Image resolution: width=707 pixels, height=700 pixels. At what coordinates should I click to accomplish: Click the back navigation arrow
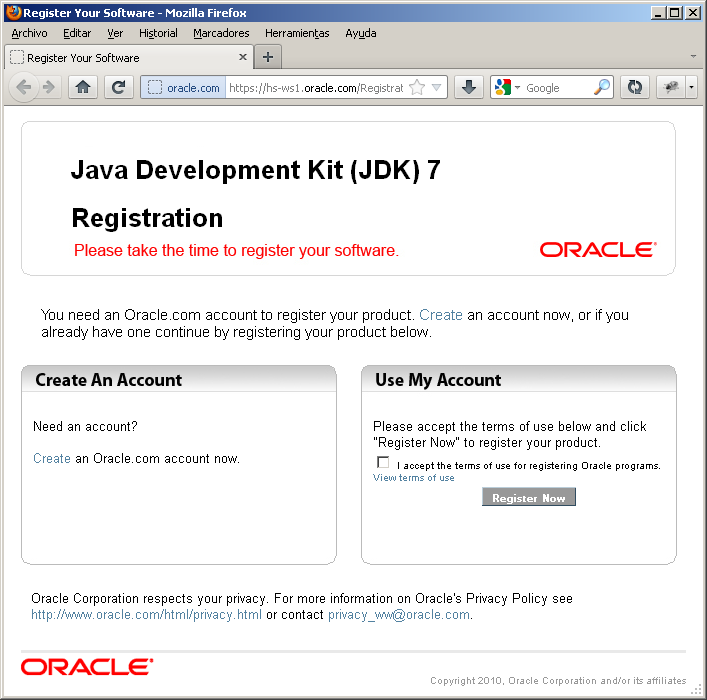pyautogui.click(x=24, y=88)
